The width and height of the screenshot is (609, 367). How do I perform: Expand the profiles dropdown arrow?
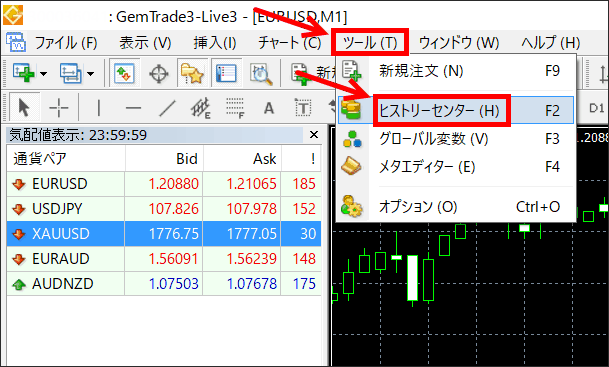coord(90,73)
